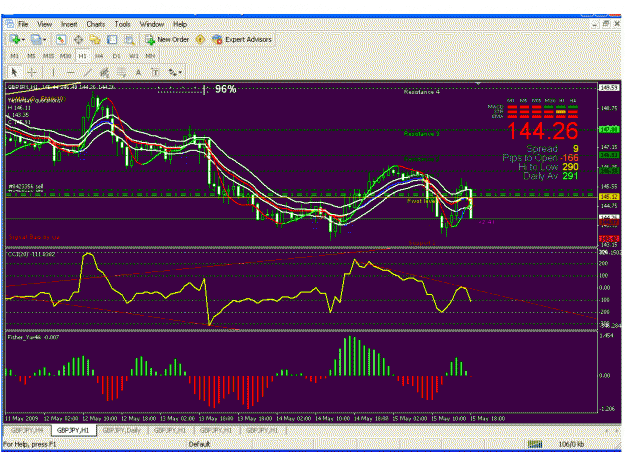Click the Fisher_Yur4ik indicator label

click(33, 337)
